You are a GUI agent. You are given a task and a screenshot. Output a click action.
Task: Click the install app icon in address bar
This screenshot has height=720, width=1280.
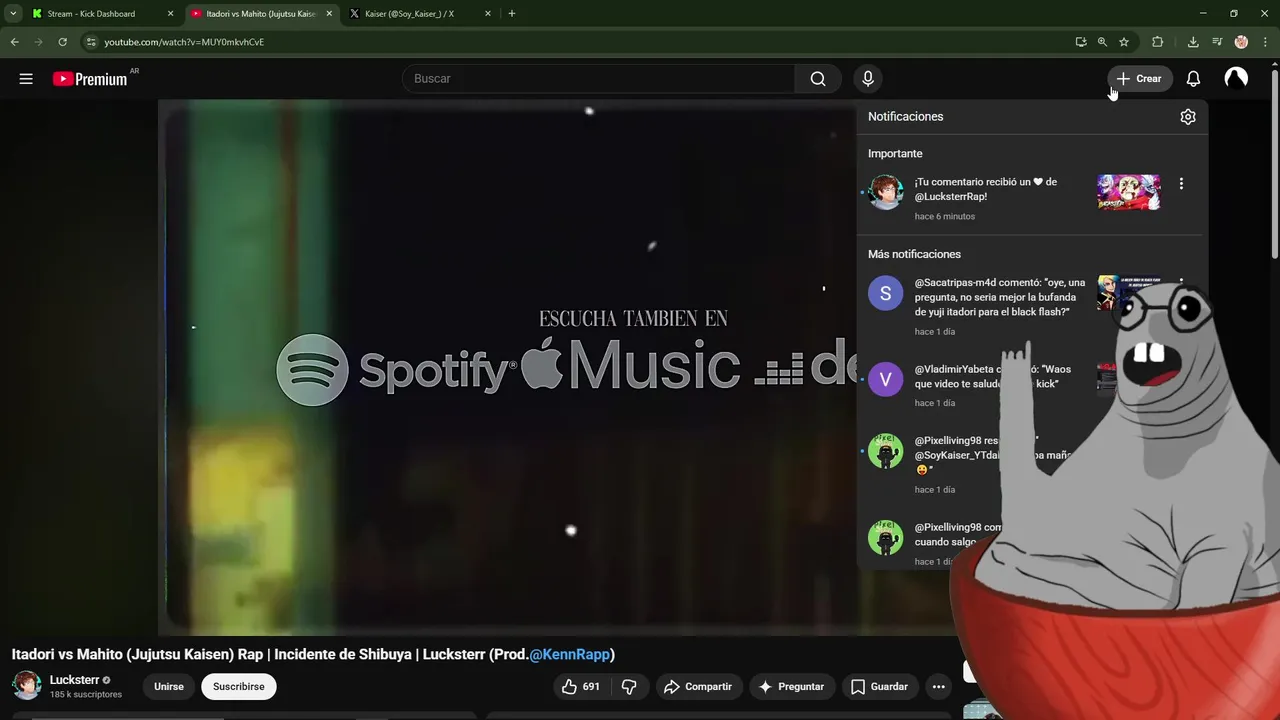pyautogui.click(x=1081, y=42)
